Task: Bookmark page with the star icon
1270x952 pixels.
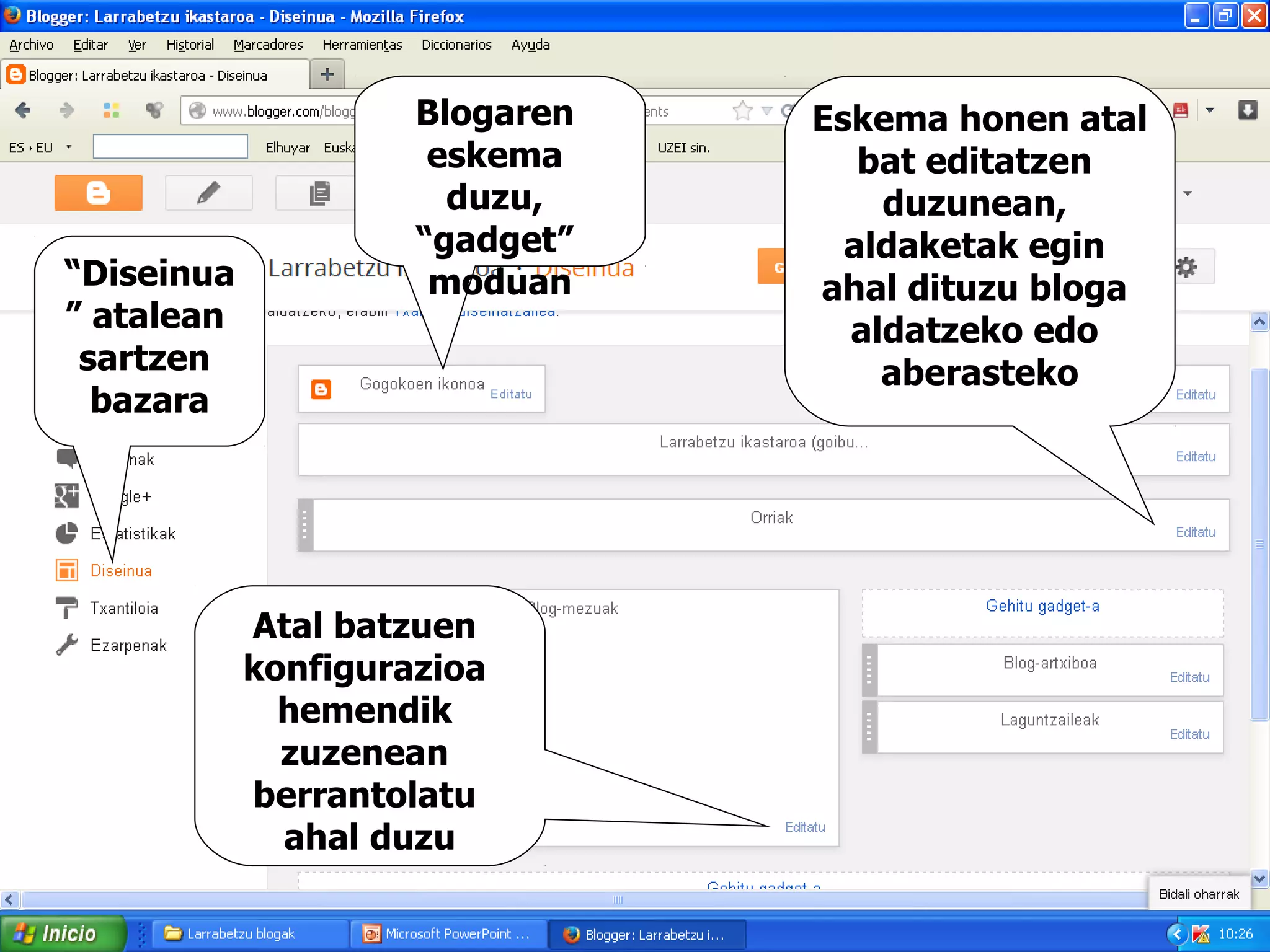Action: point(742,111)
